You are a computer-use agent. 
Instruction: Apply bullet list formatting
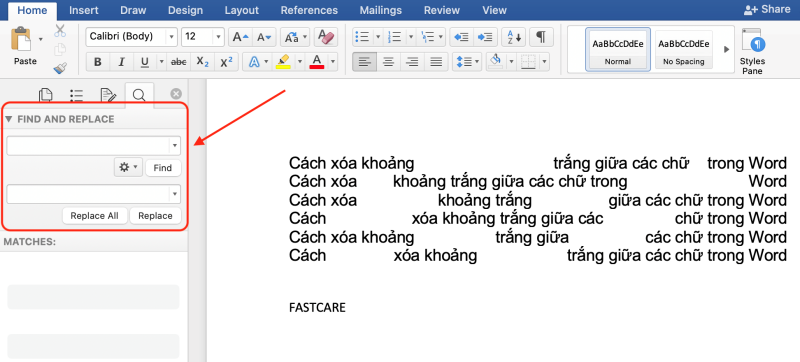click(x=362, y=37)
